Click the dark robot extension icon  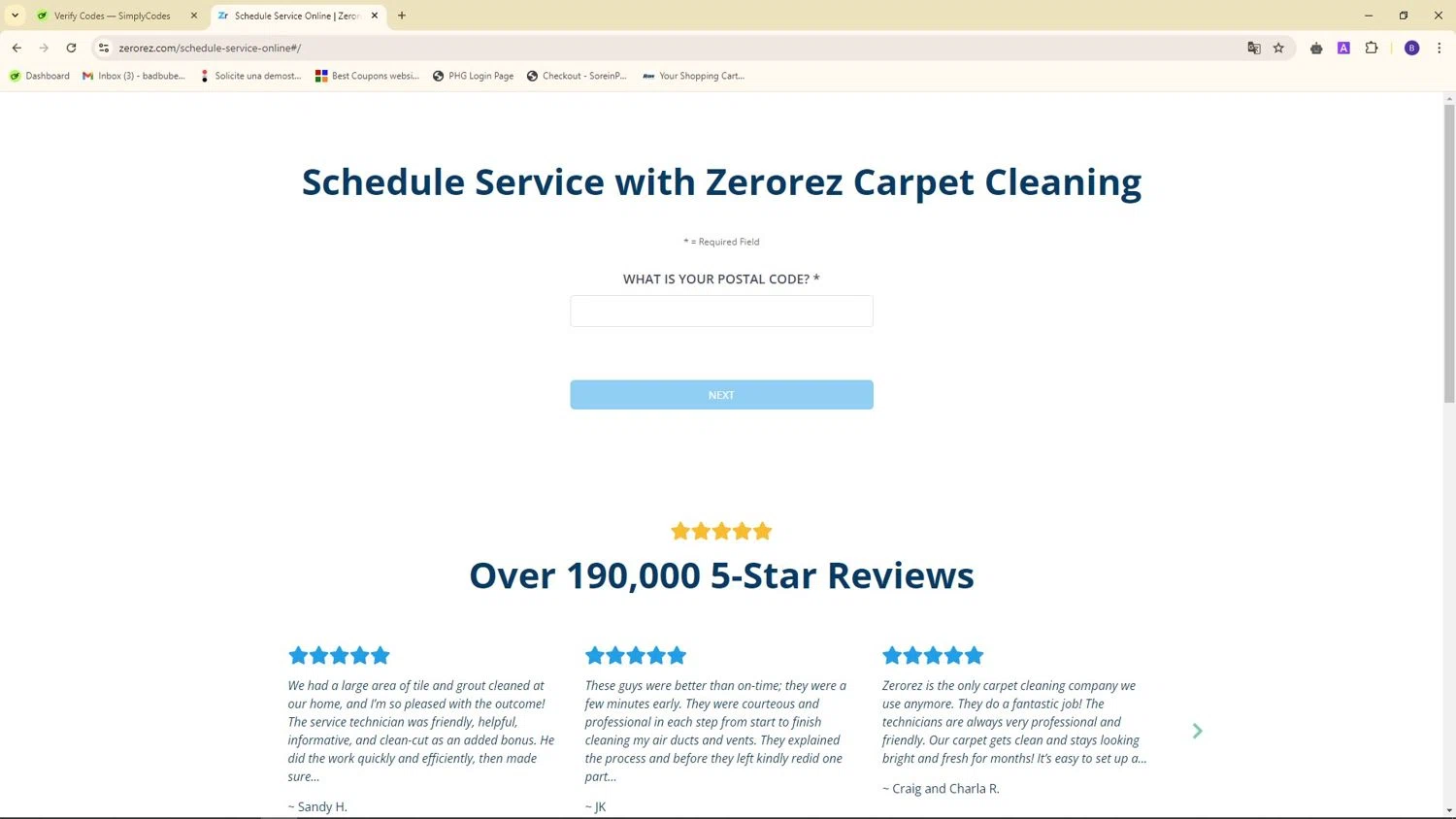pyautogui.click(x=1316, y=48)
